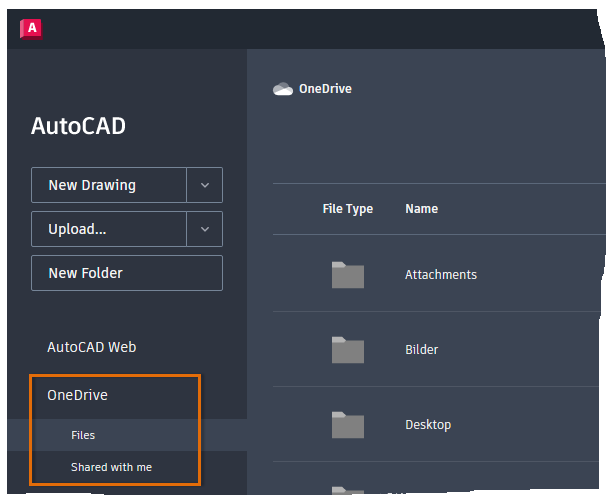The height and width of the screenshot is (504, 614).
Task: Sort by the File Type column header
Action: coord(348,209)
